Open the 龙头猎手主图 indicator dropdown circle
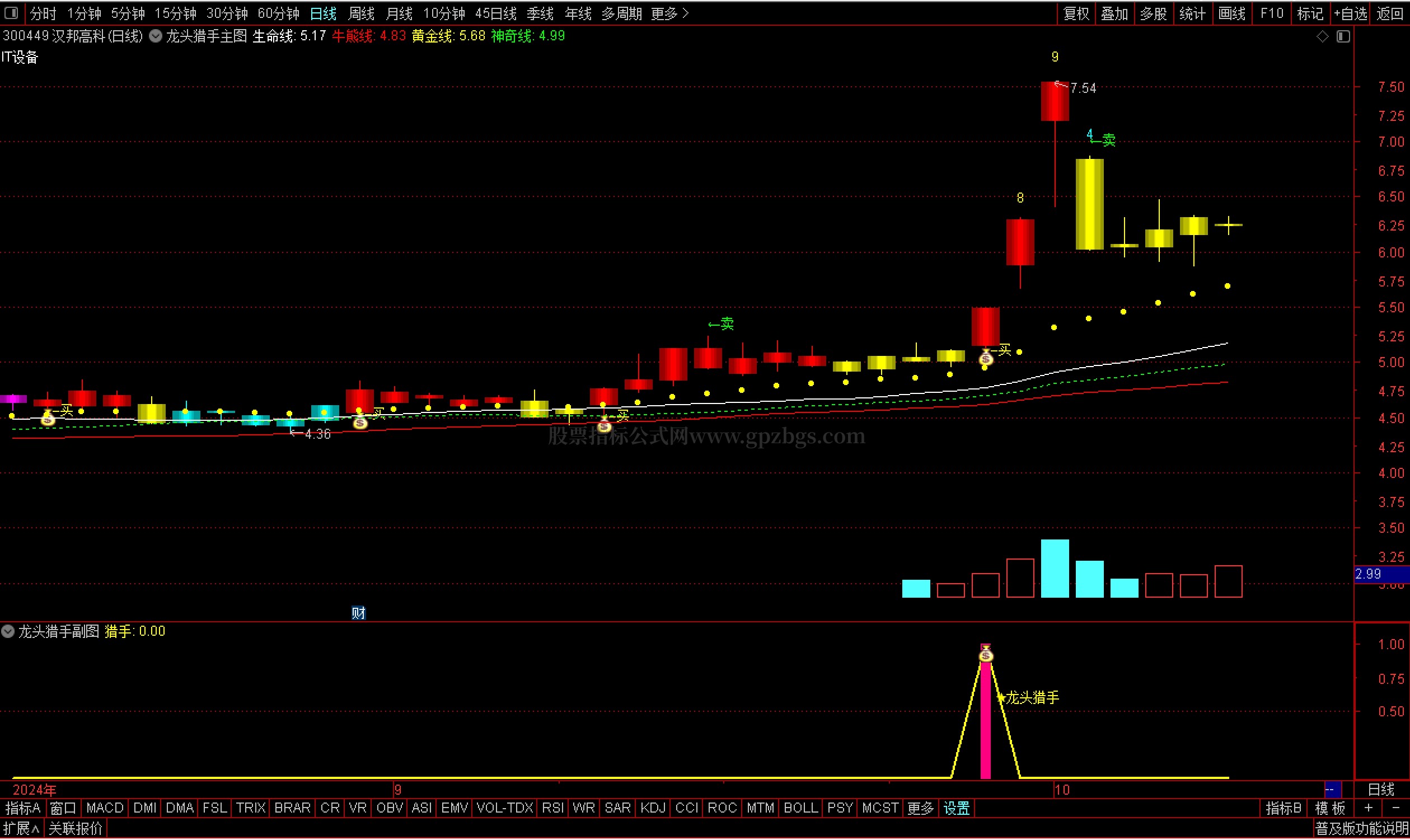 (155, 36)
